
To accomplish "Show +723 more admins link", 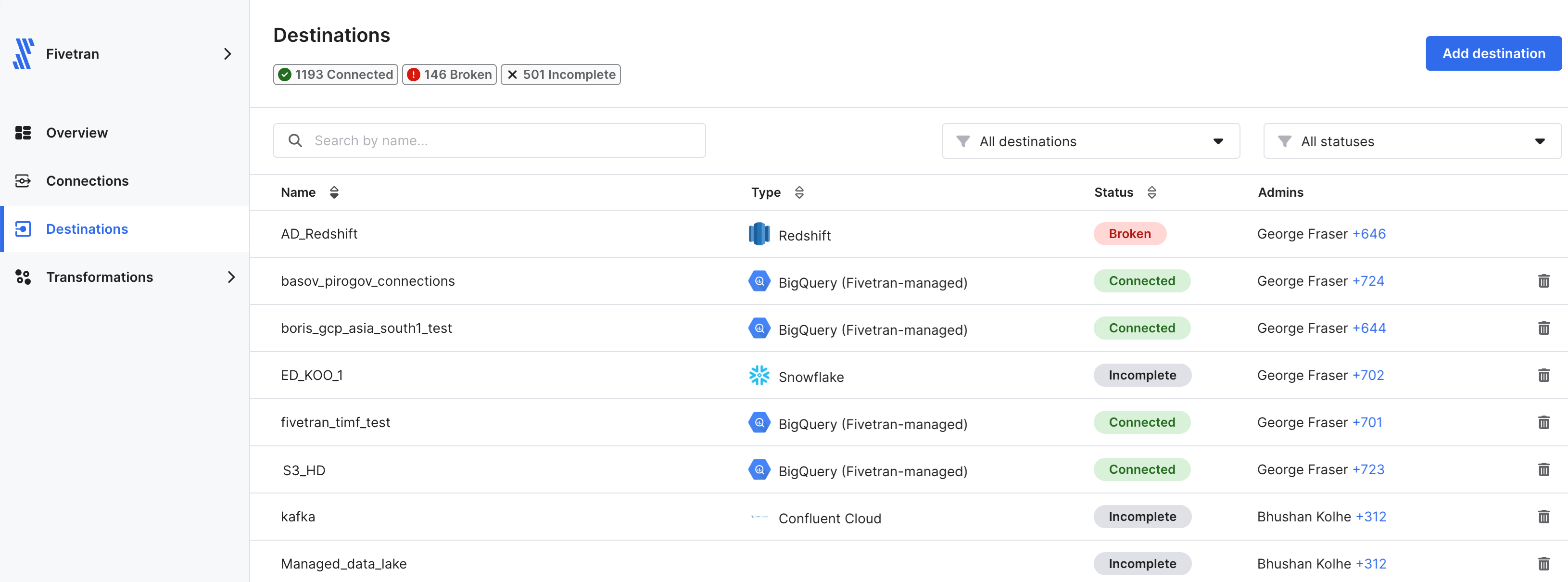I will coord(1368,469).
